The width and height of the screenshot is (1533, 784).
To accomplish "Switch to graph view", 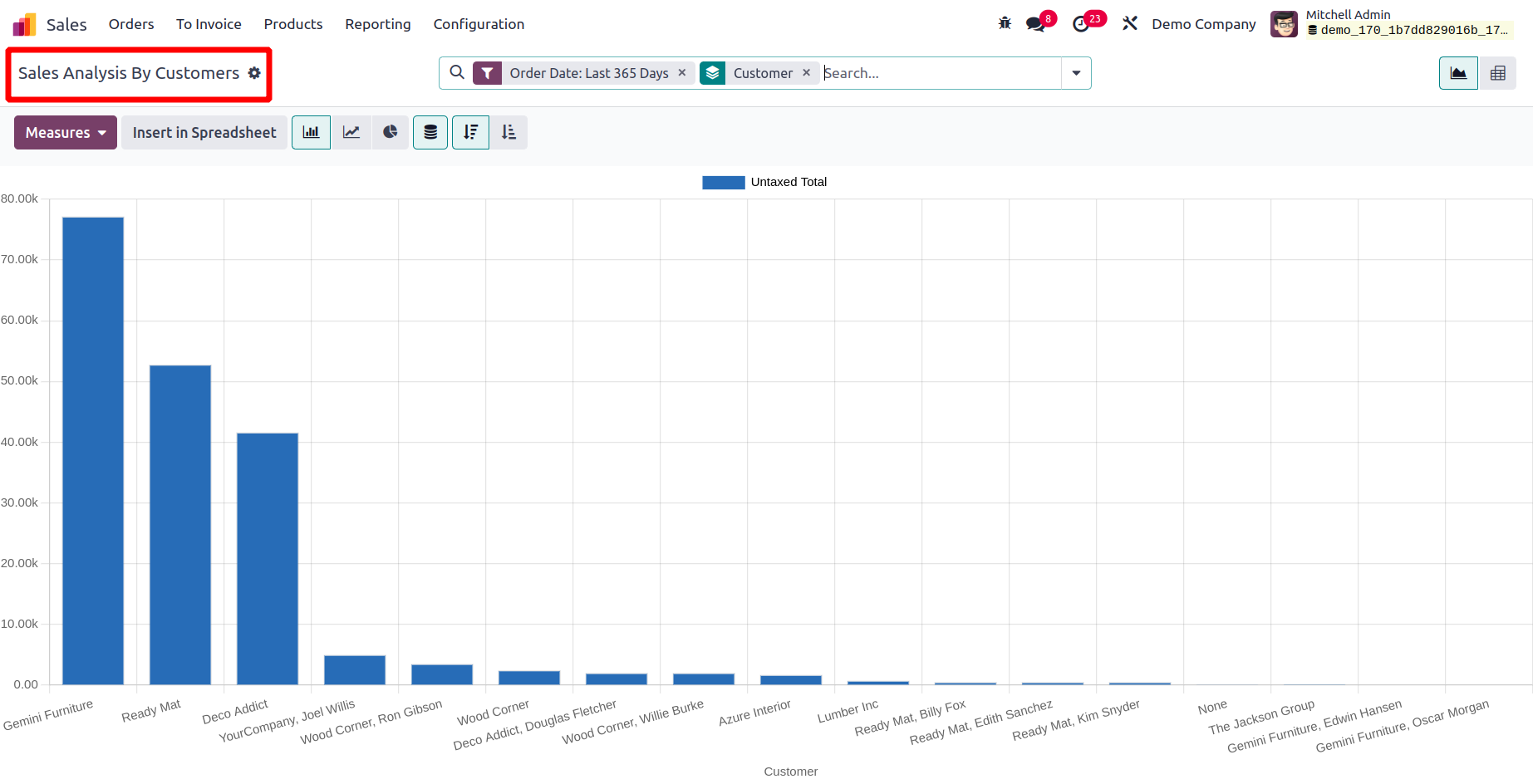I will (x=1458, y=73).
